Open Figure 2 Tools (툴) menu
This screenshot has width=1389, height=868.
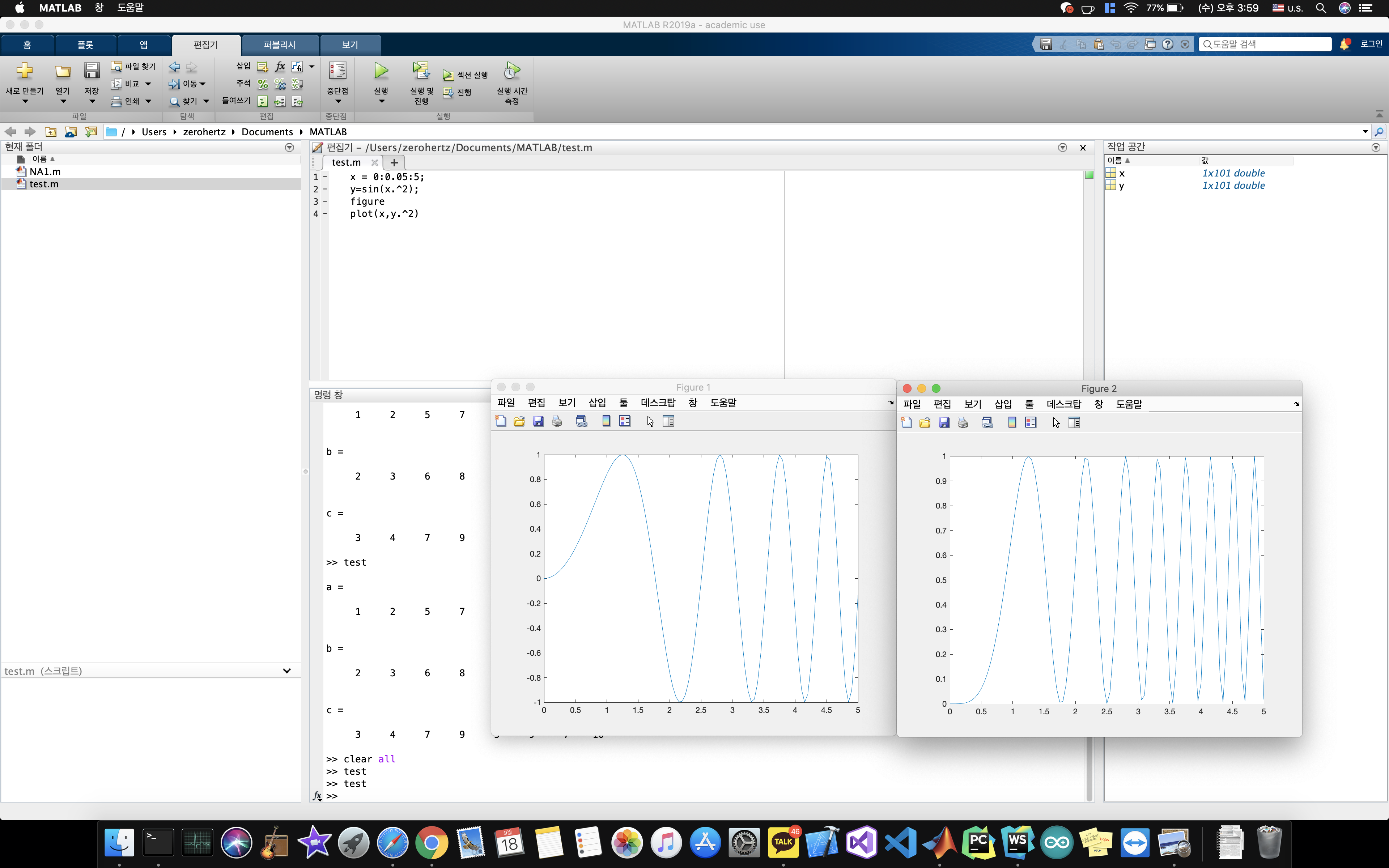(x=1029, y=404)
